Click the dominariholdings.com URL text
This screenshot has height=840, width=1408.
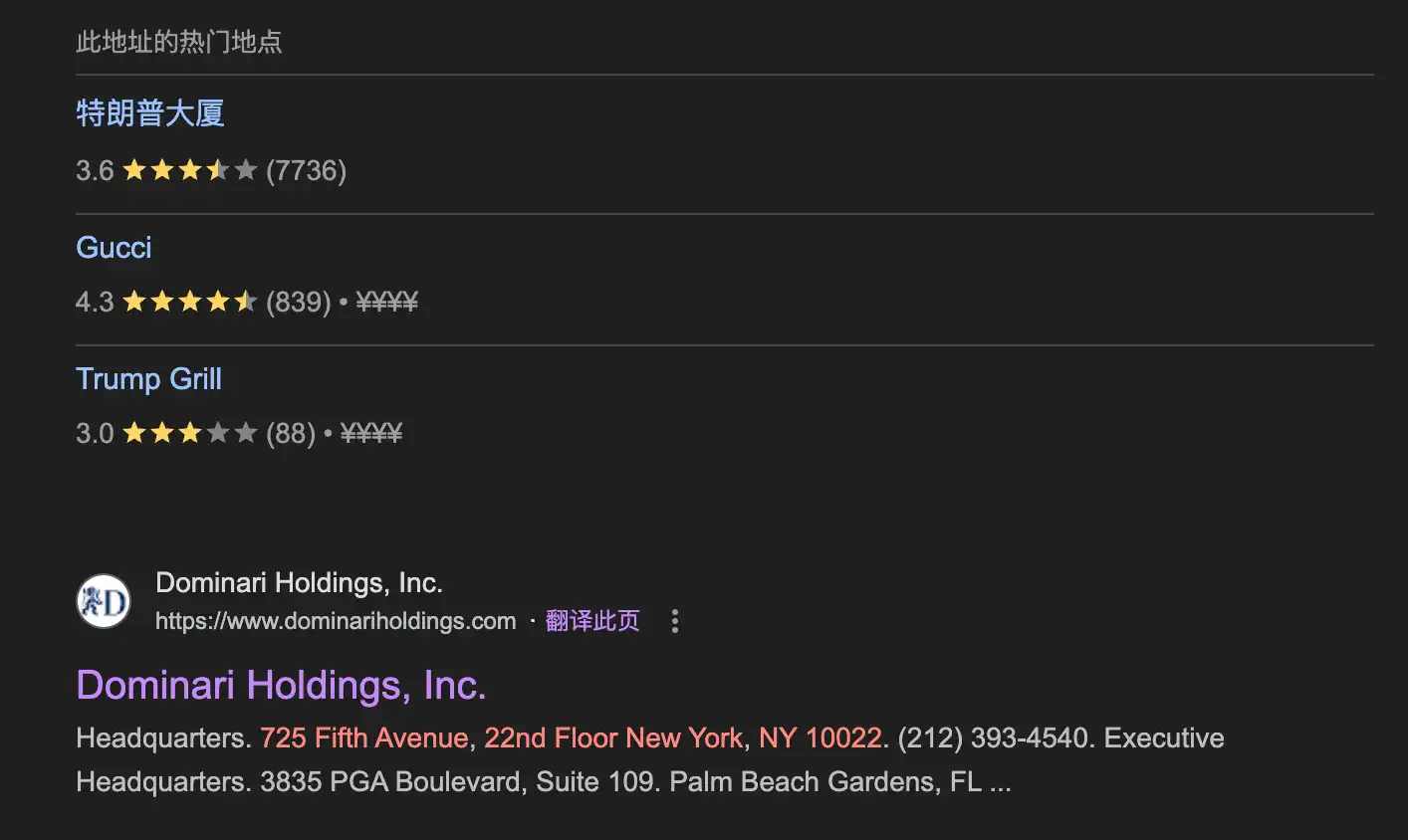coord(336,621)
